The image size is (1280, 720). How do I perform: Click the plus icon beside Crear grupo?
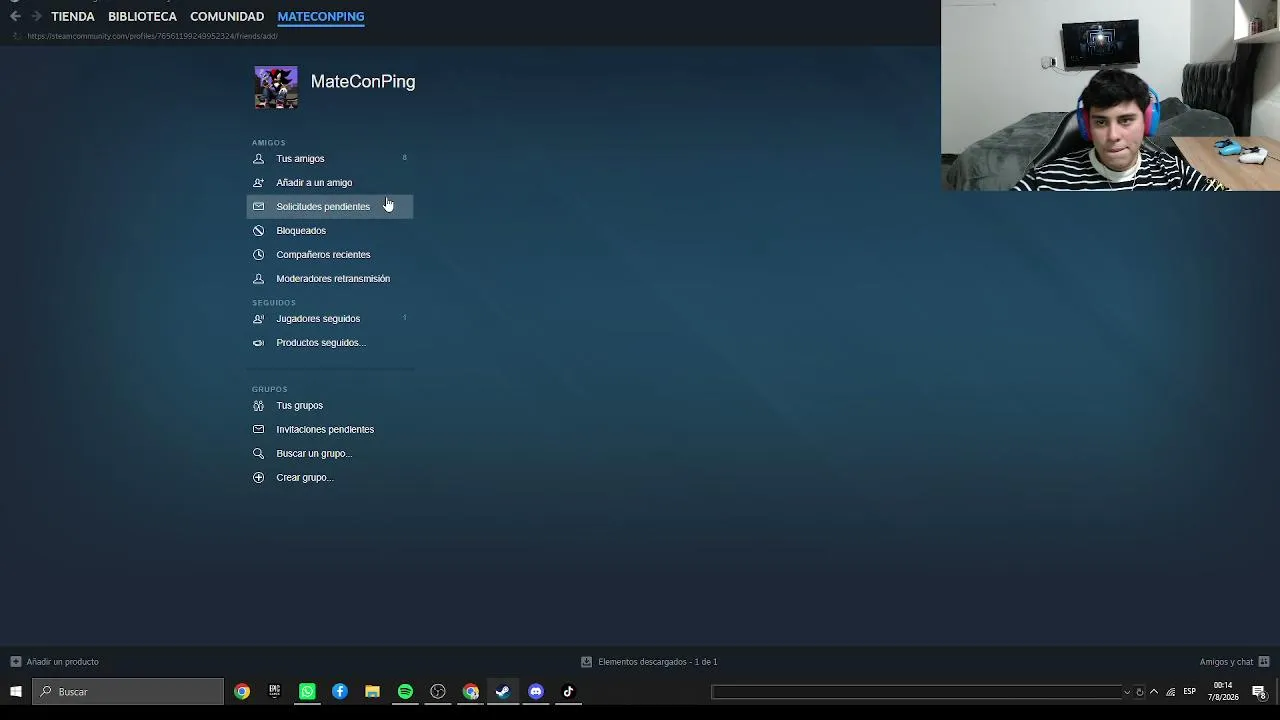pos(258,477)
